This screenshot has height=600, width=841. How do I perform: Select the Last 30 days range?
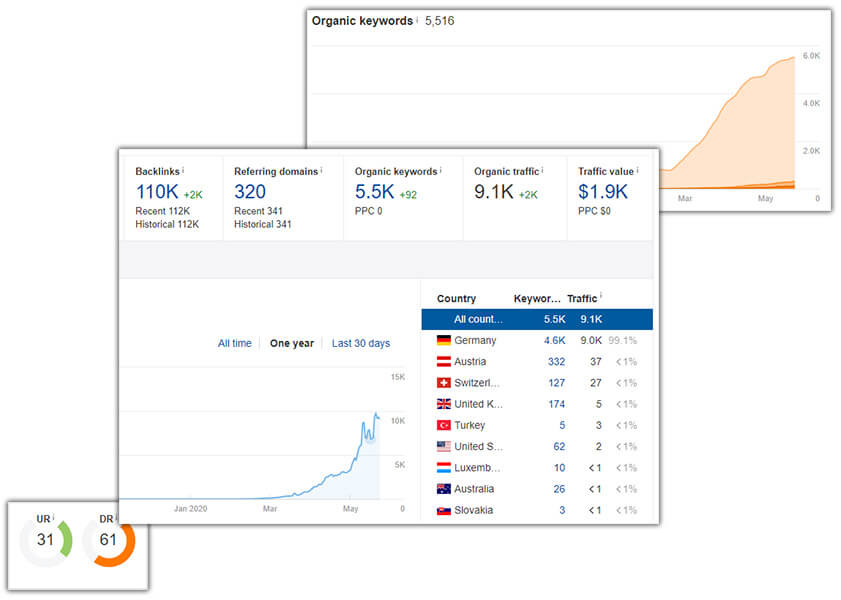pyautogui.click(x=361, y=343)
